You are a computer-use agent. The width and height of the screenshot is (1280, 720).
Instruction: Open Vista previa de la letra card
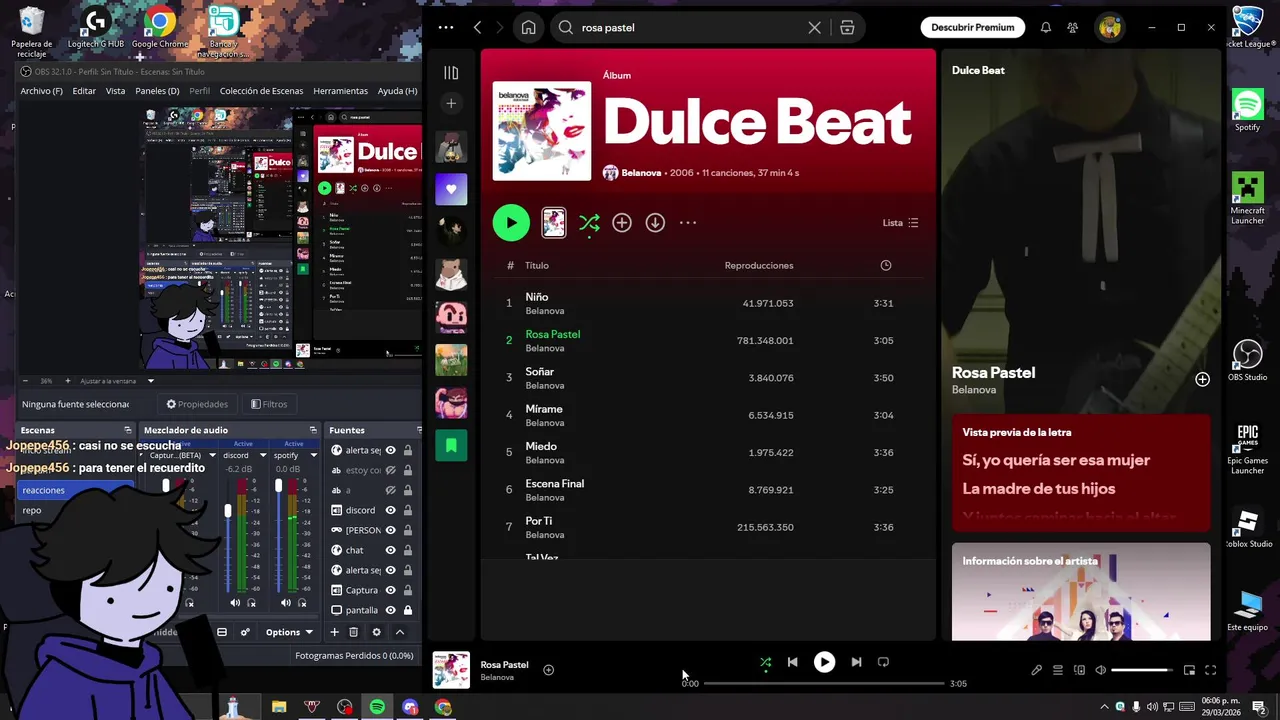pos(1081,473)
